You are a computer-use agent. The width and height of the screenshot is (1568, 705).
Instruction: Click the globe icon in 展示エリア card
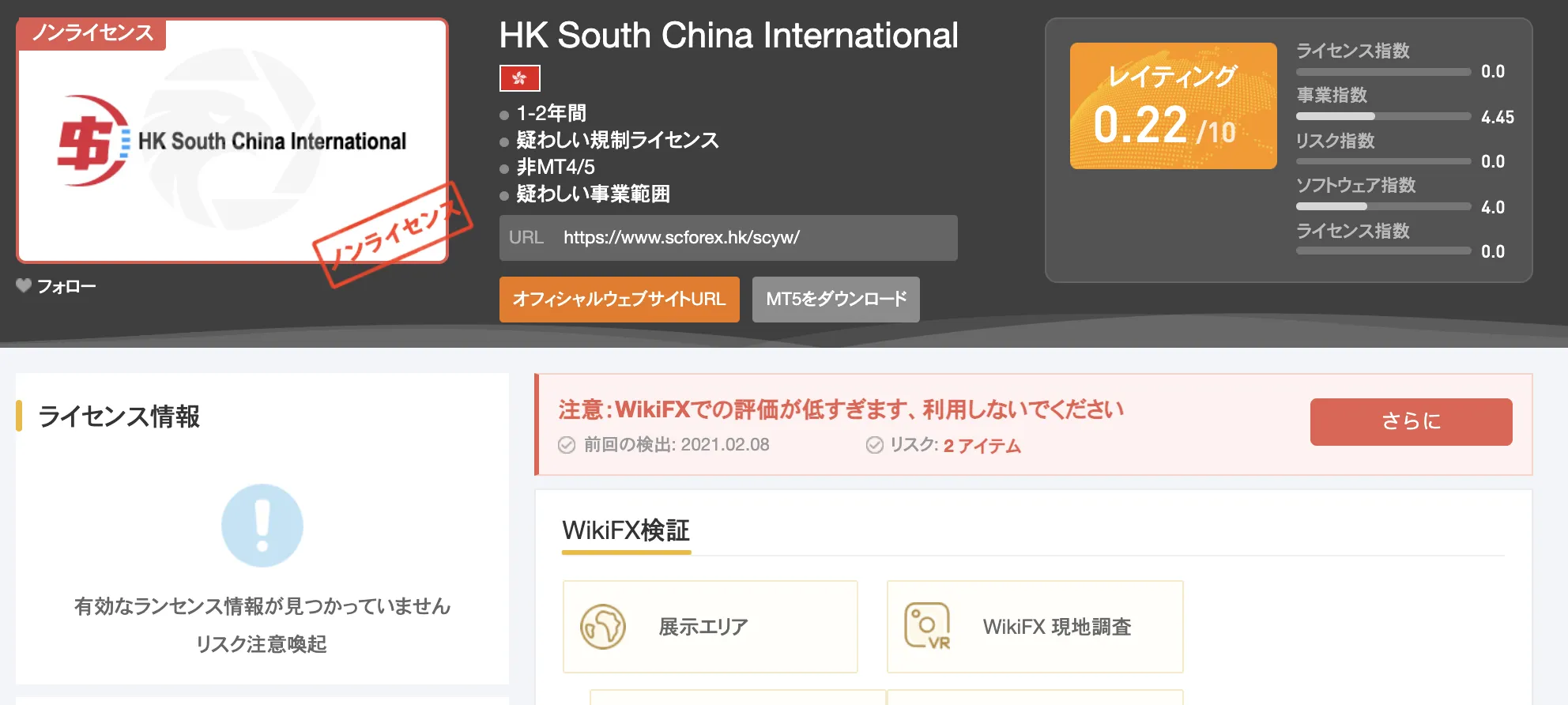tap(603, 627)
